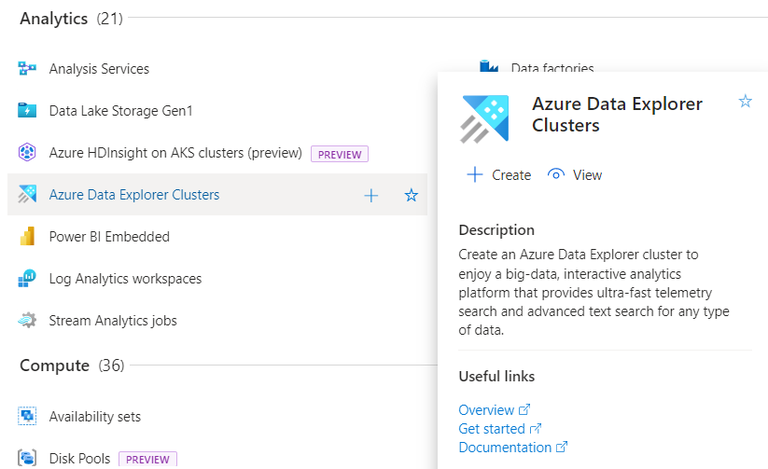Screen dimensions: 768x469
Task: Click the Availability sets icon
Action: coord(27,416)
